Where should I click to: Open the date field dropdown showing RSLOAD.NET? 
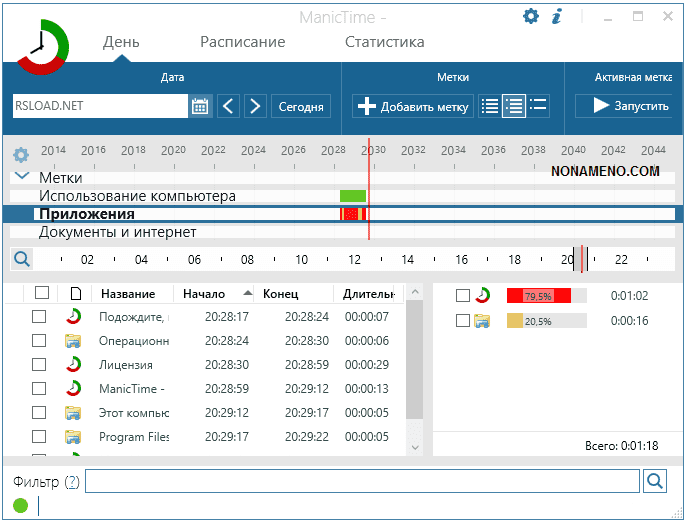tap(100, 106)
